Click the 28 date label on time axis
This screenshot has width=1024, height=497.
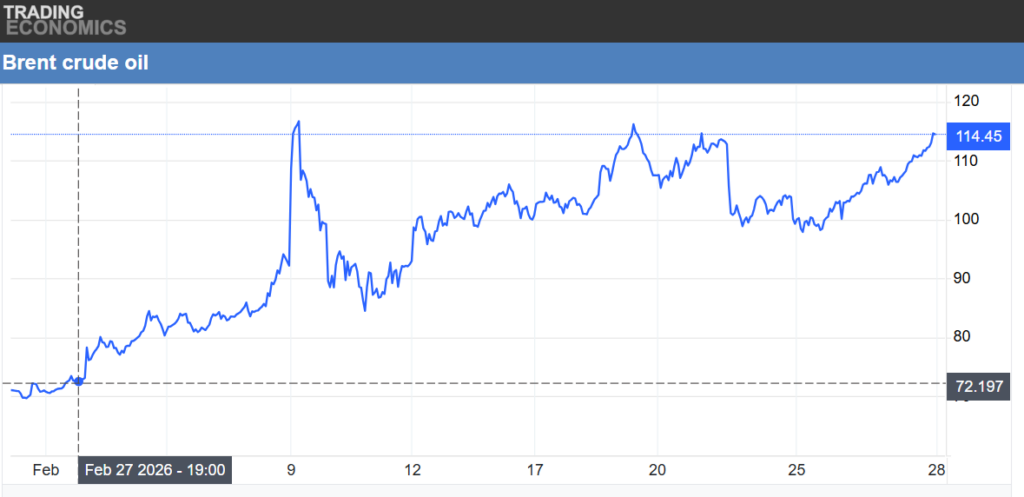point(934,470)
